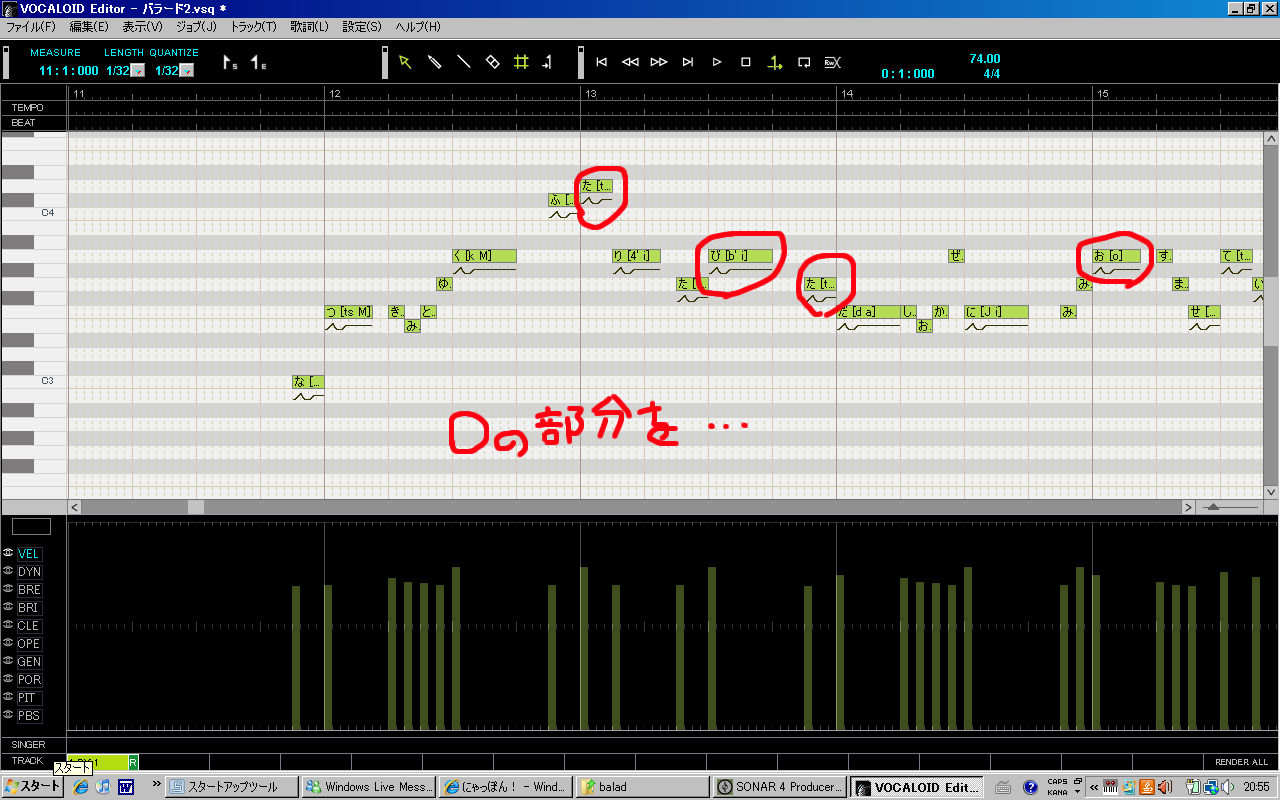Toggle the eye icon next to OPE

8,643
